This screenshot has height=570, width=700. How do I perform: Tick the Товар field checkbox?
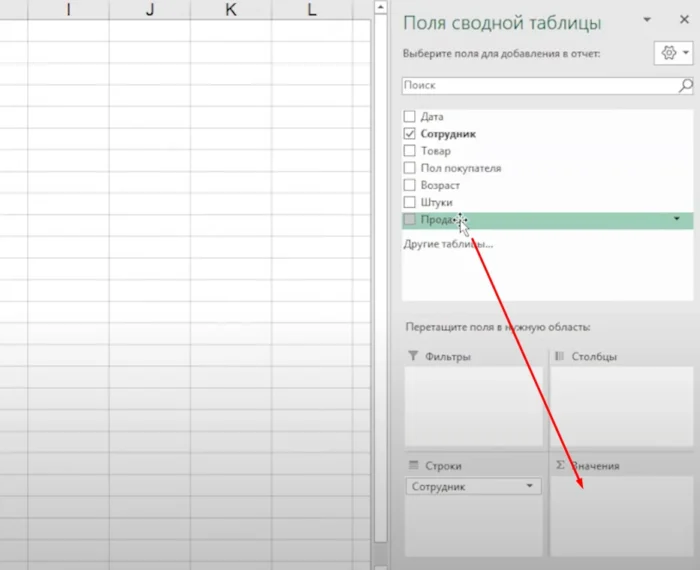(409, 151)
